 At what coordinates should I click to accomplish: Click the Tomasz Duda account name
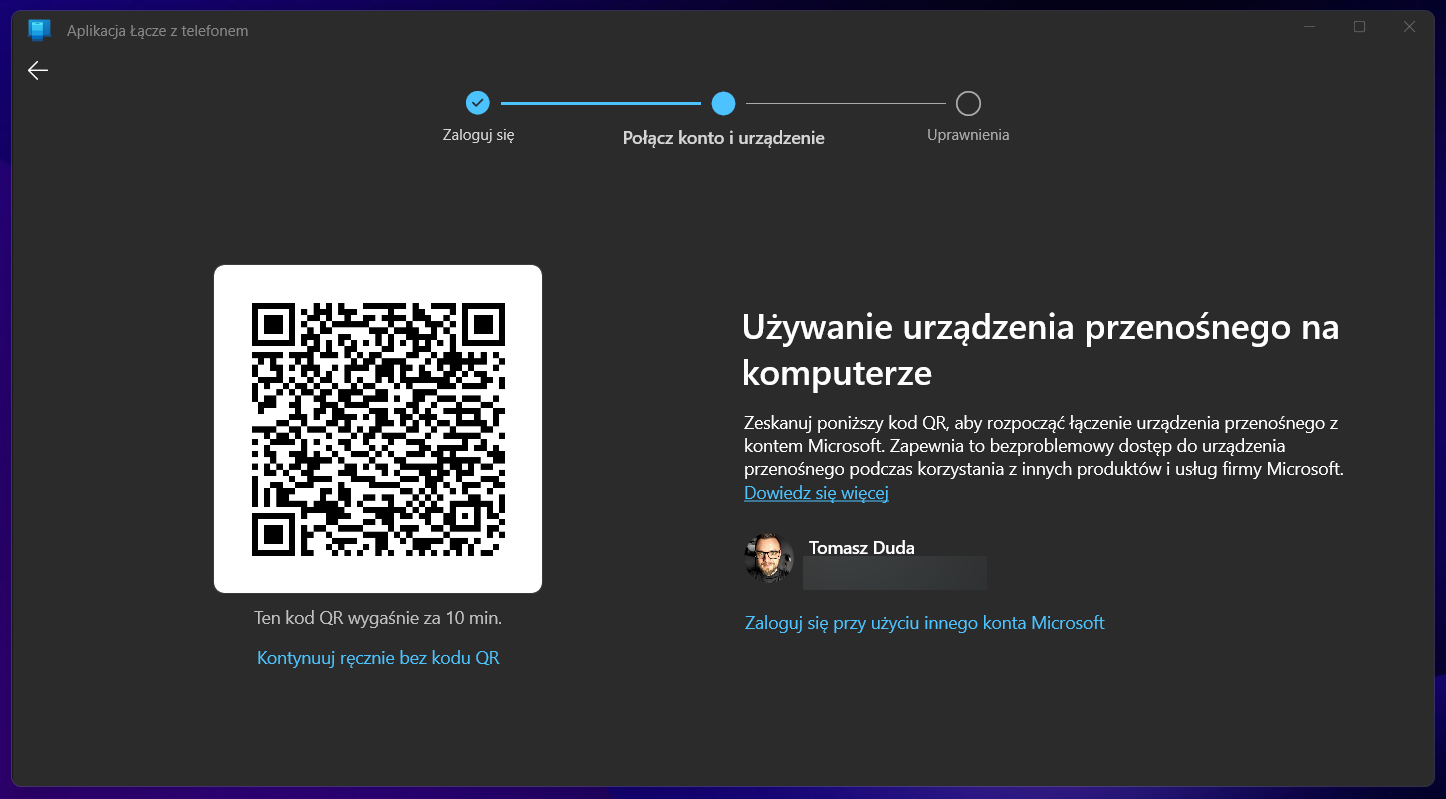click(860, 547)
